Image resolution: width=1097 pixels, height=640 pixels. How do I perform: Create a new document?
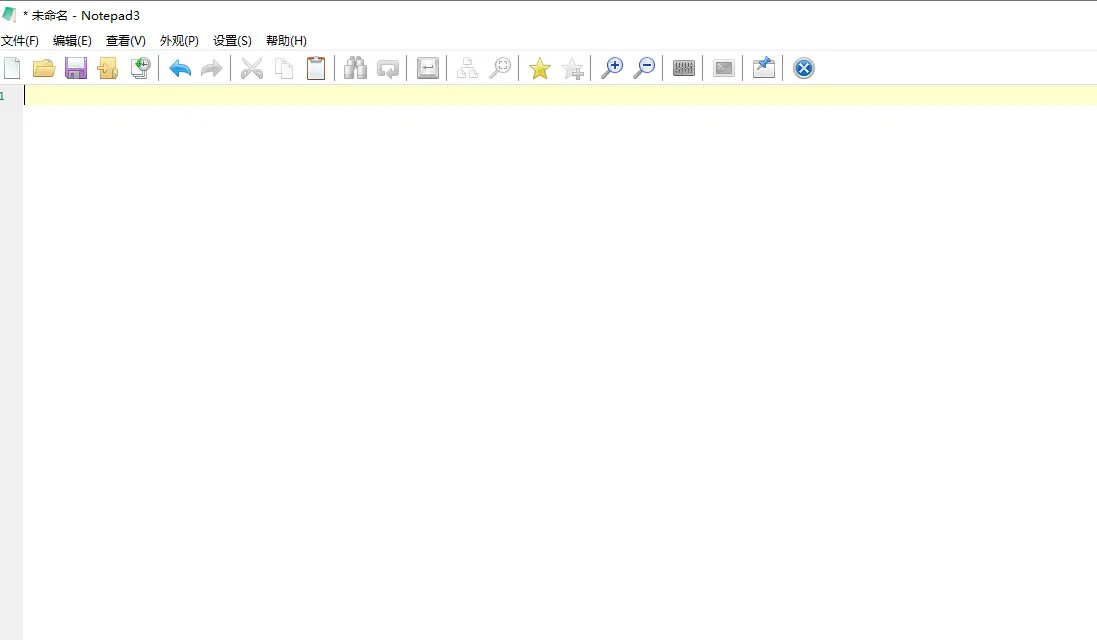click(13, 67)
